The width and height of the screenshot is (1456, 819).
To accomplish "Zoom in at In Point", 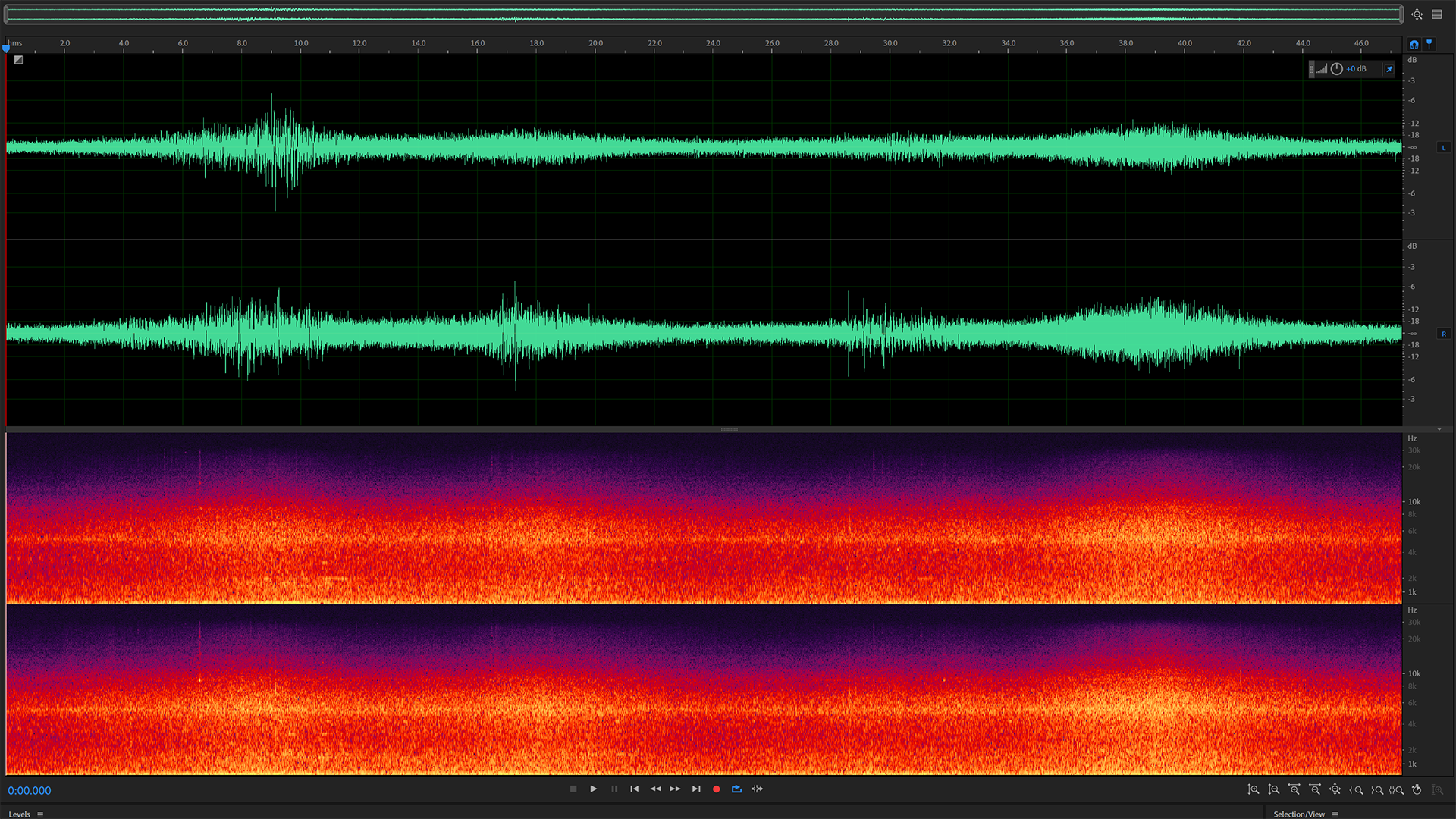I will point(1357,789).
